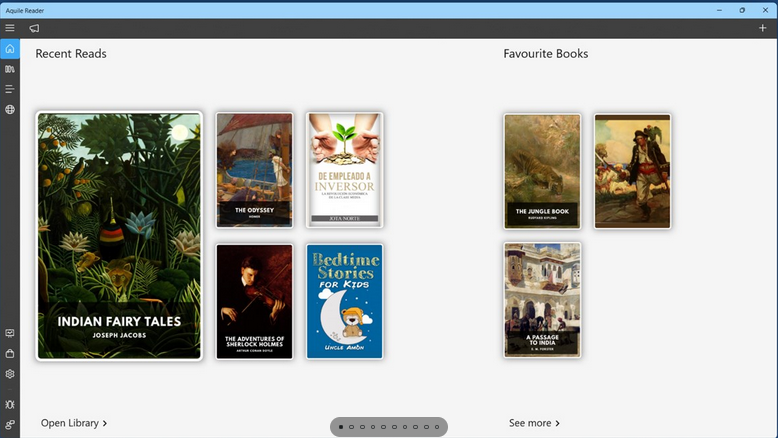Image resolution: width=778 pixels, height=438 pixels.
Task: Open A Passage to India cover
Action: point(542,300)
